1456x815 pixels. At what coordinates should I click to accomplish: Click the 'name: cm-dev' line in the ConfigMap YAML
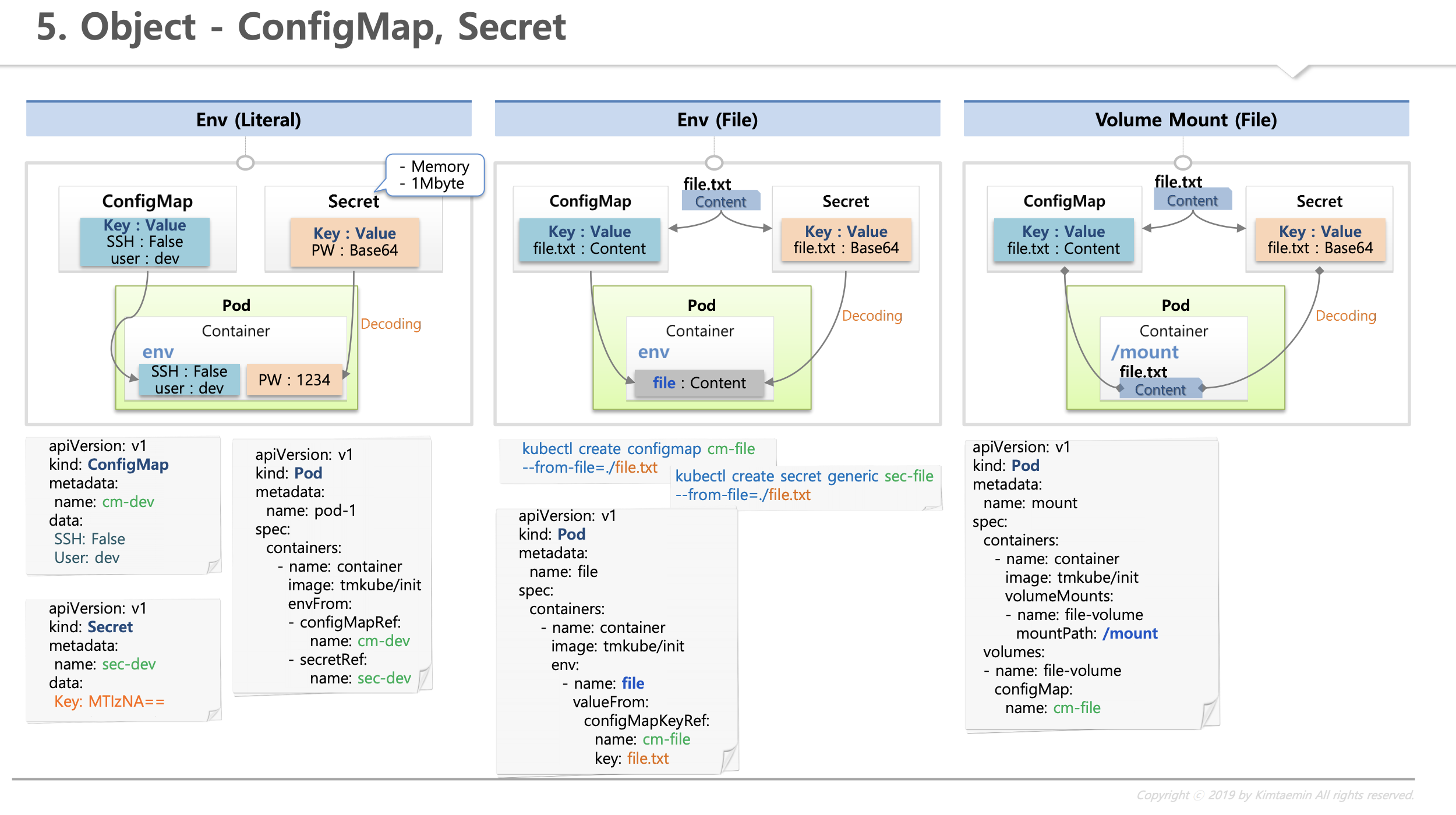[x=104, y=502]
